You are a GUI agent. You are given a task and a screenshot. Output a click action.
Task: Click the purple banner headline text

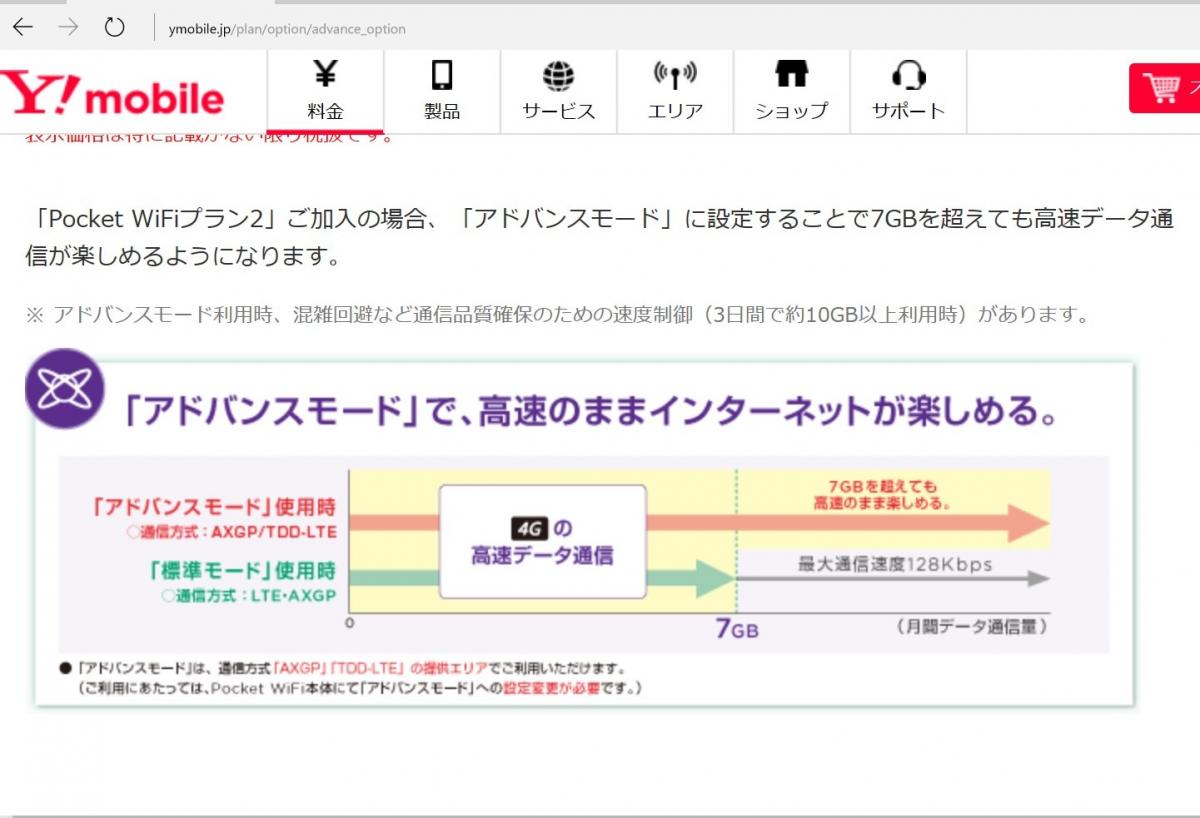click(x=590, y=411)
